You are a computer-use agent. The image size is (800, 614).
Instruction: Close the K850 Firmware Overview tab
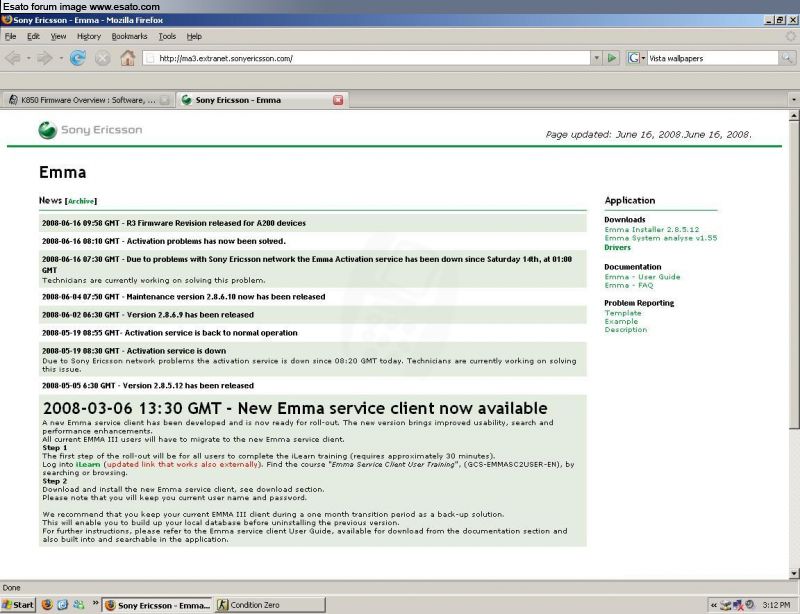point(164,100)
